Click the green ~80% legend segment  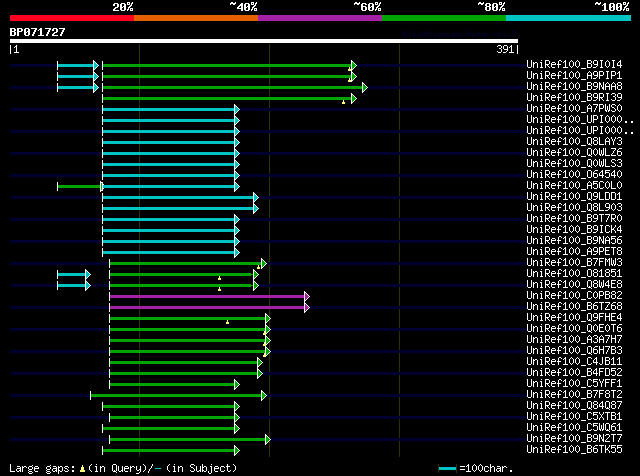444,18
